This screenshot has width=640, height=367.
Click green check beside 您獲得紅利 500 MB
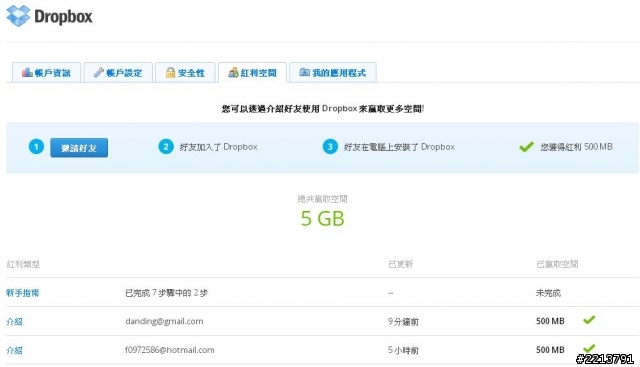coord(526,147)
